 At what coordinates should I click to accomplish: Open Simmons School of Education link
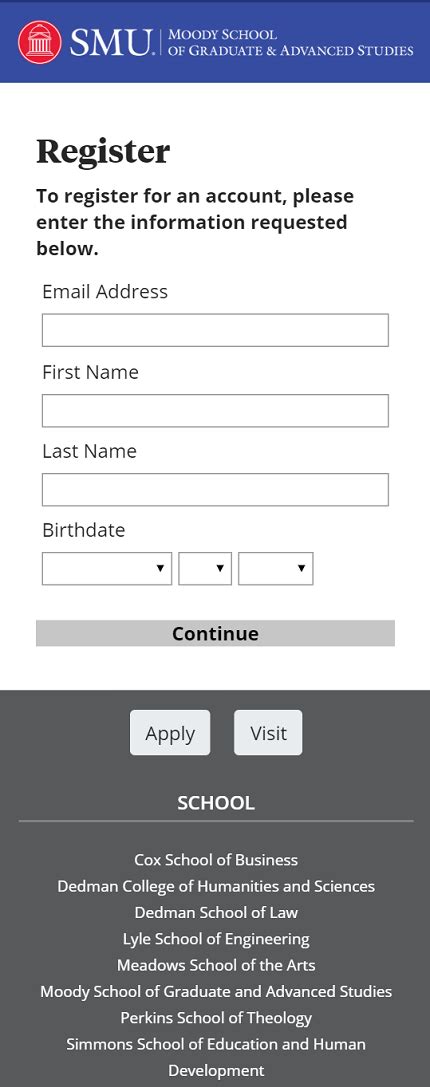pyautogui.click(x=216, y=1057)
